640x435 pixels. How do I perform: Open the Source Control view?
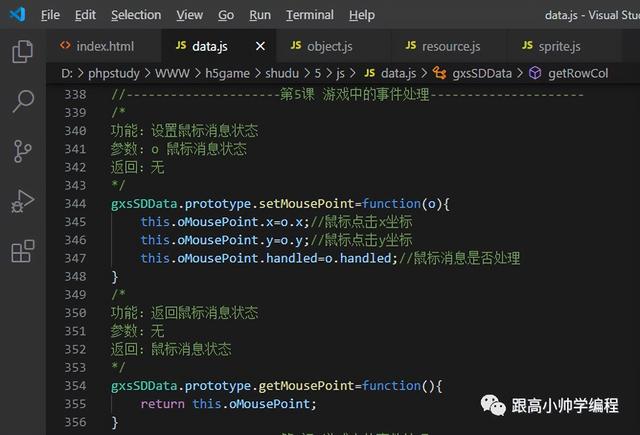point(22,151)
